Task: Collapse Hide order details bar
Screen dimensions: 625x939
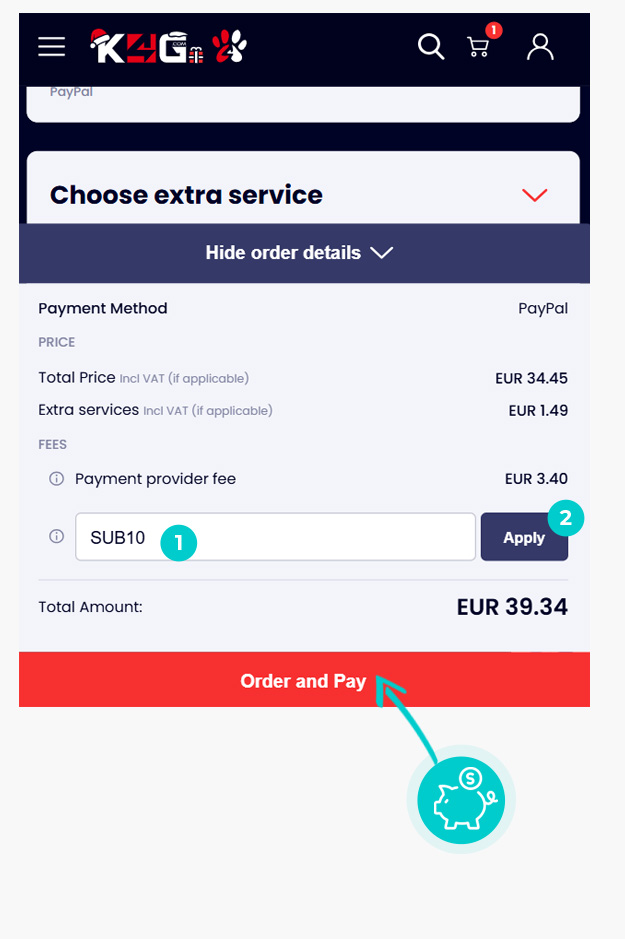Action: click(304, 253)
